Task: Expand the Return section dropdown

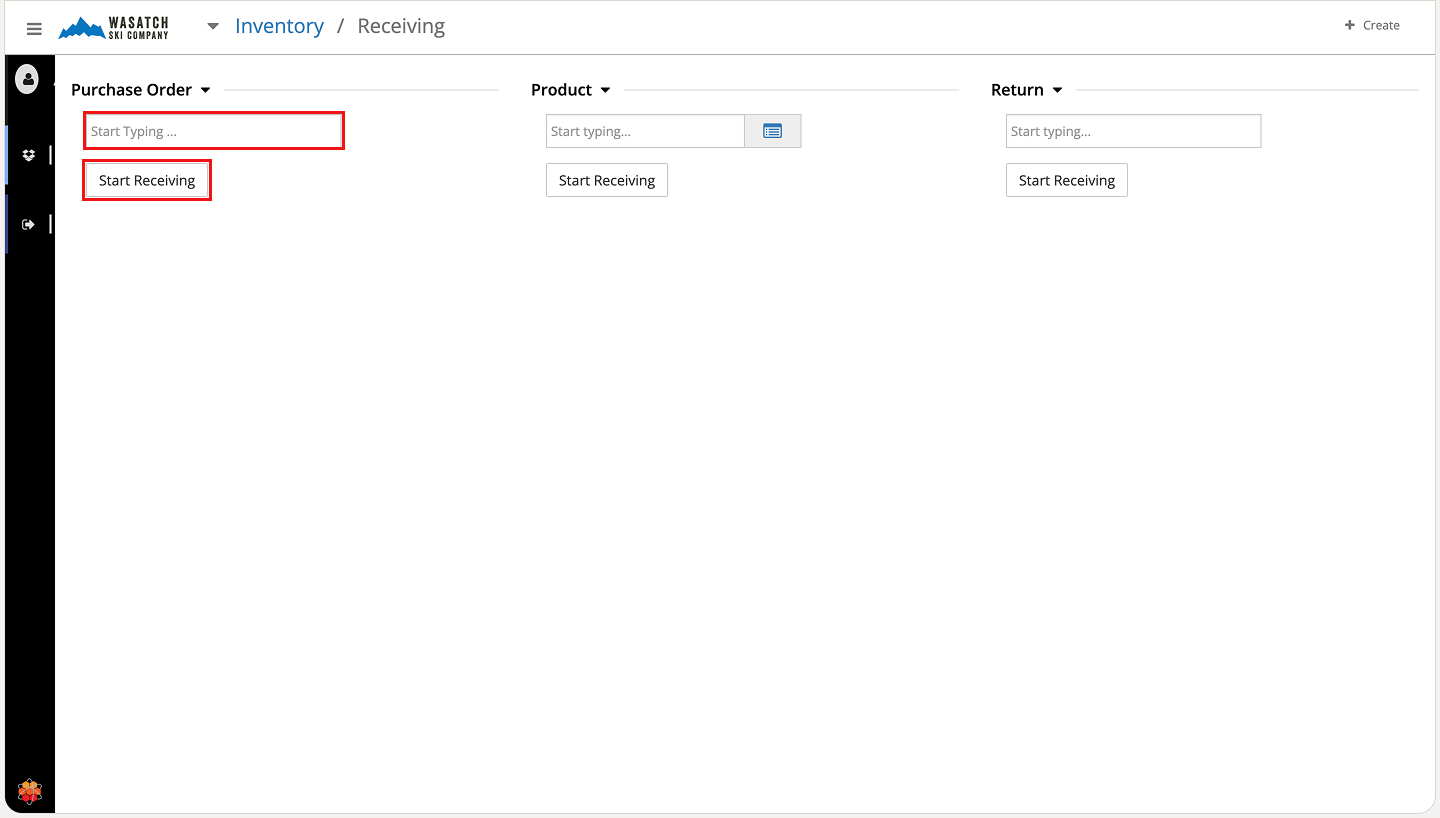Action: coord(1057,90)
